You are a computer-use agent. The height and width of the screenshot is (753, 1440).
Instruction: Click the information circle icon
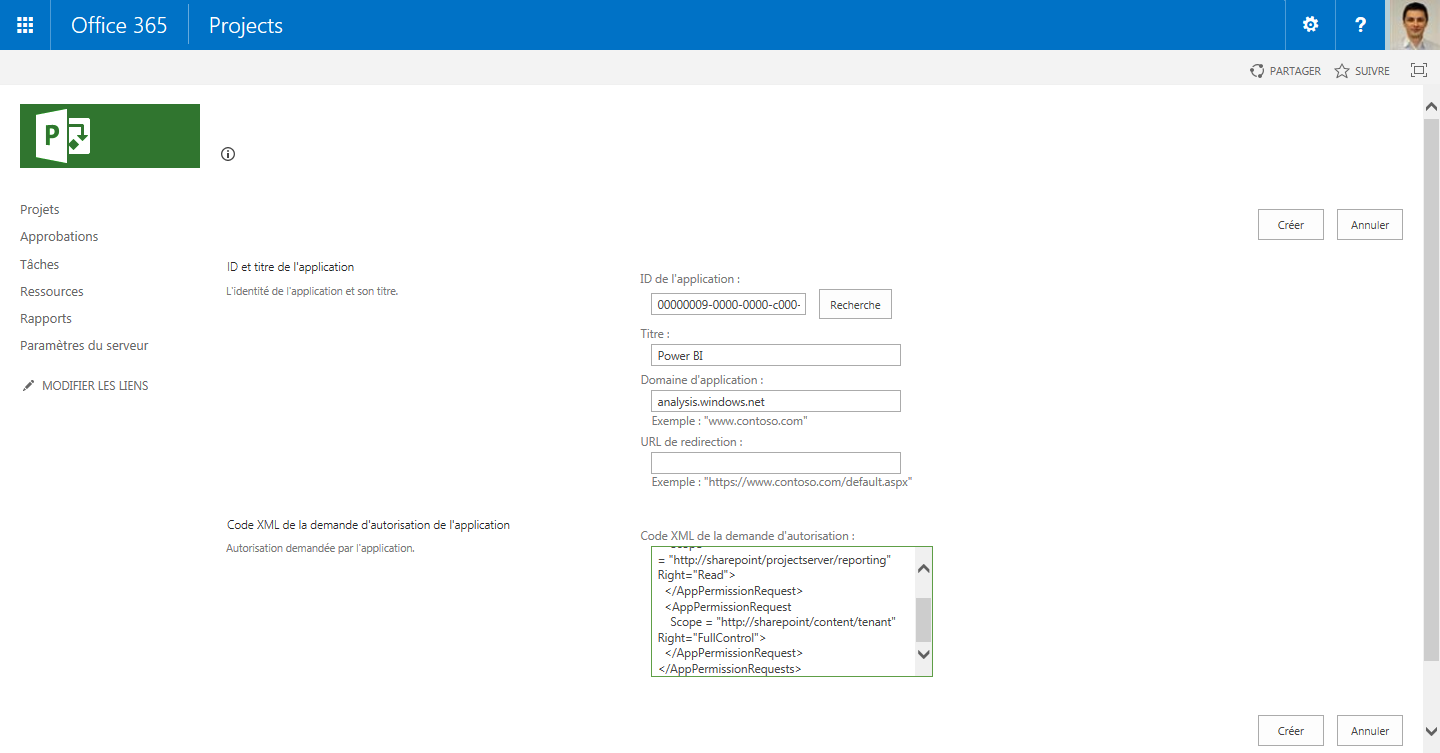click(228, 154)
